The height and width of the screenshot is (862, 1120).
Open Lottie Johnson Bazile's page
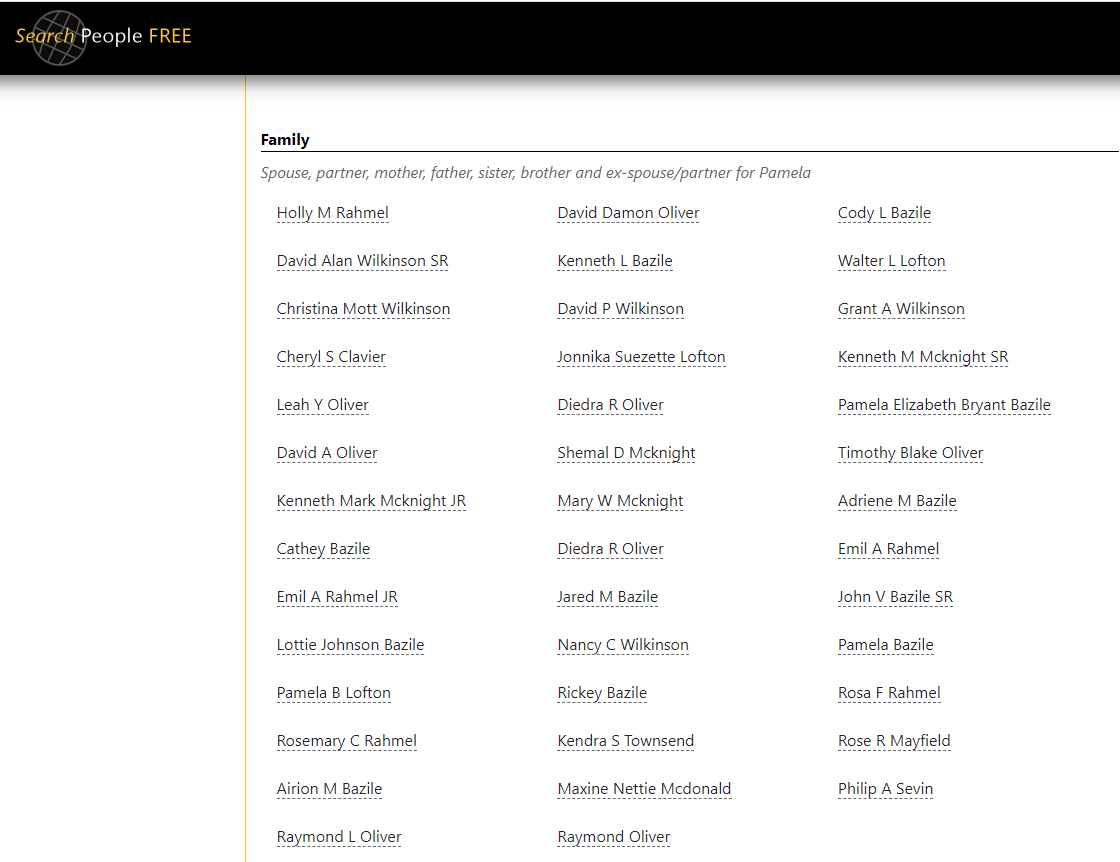[x=350, y=645]
